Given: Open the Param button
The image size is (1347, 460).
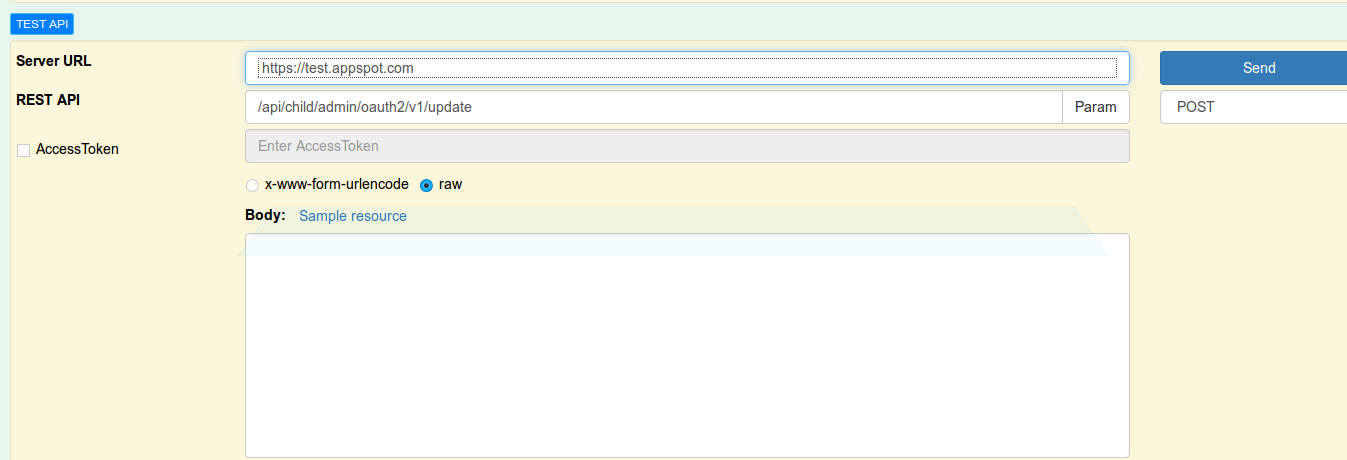Looking at the screenshot, I should 1095,107.
